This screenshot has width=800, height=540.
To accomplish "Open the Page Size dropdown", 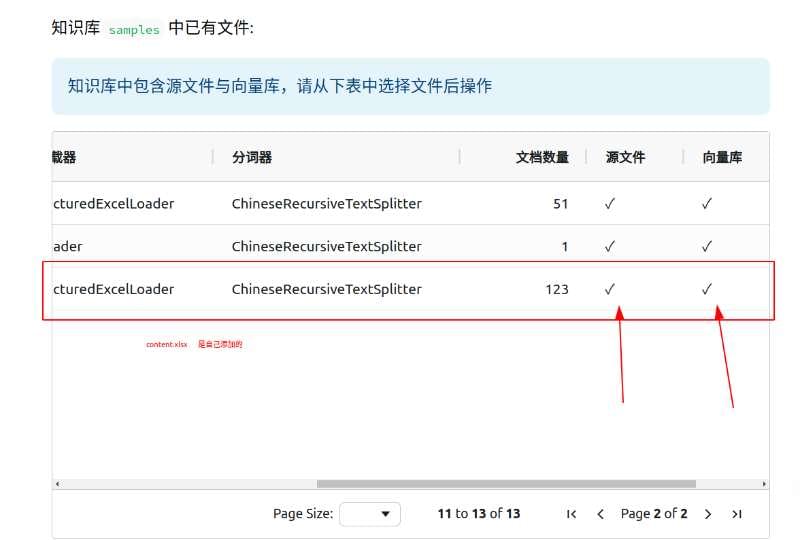I will [370, 514].
